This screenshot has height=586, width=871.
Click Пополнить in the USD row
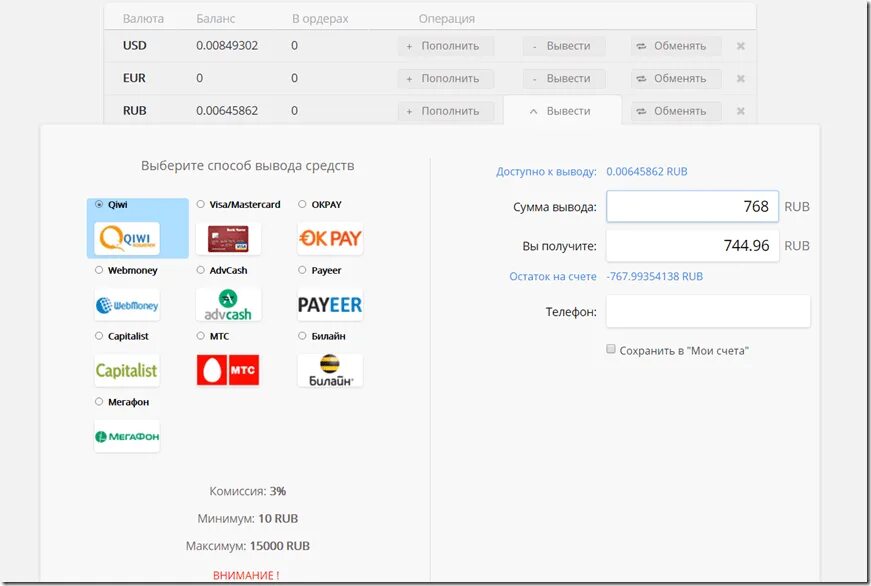445,46
